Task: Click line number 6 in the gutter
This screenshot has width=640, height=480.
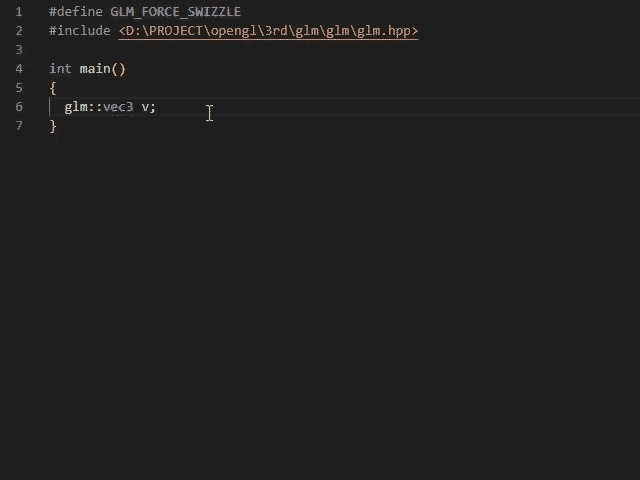Action: (19, 107)
